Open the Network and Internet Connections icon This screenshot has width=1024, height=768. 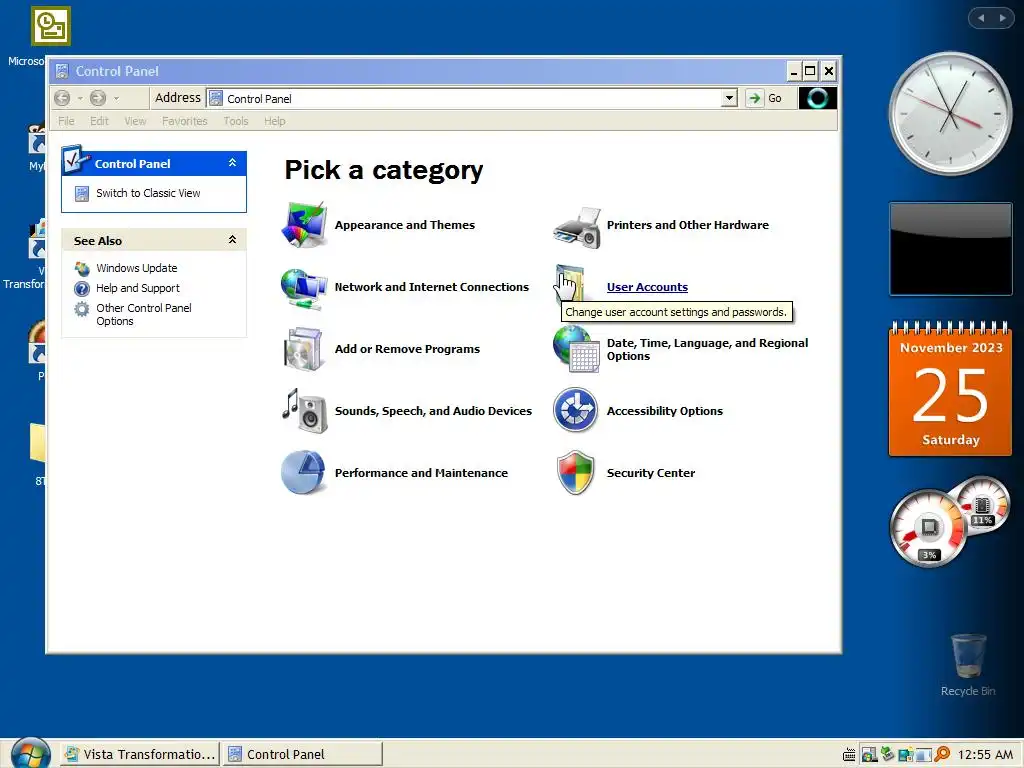(x=304, y=288)
